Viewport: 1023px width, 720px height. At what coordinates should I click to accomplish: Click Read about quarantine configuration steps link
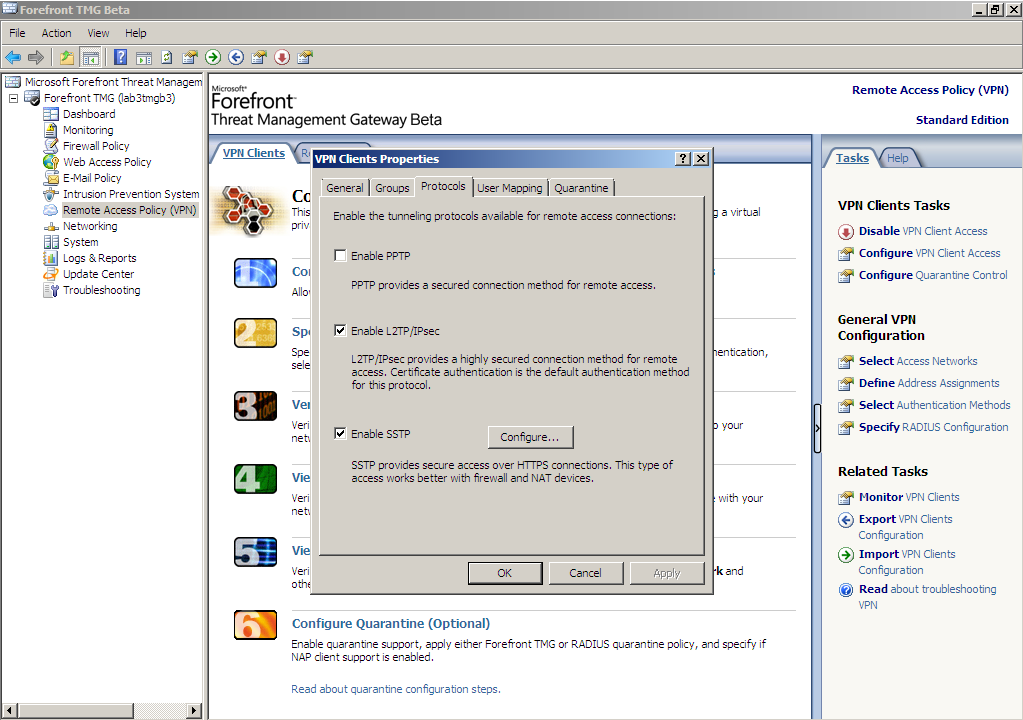pyautogui.click(x=396, y=689)
